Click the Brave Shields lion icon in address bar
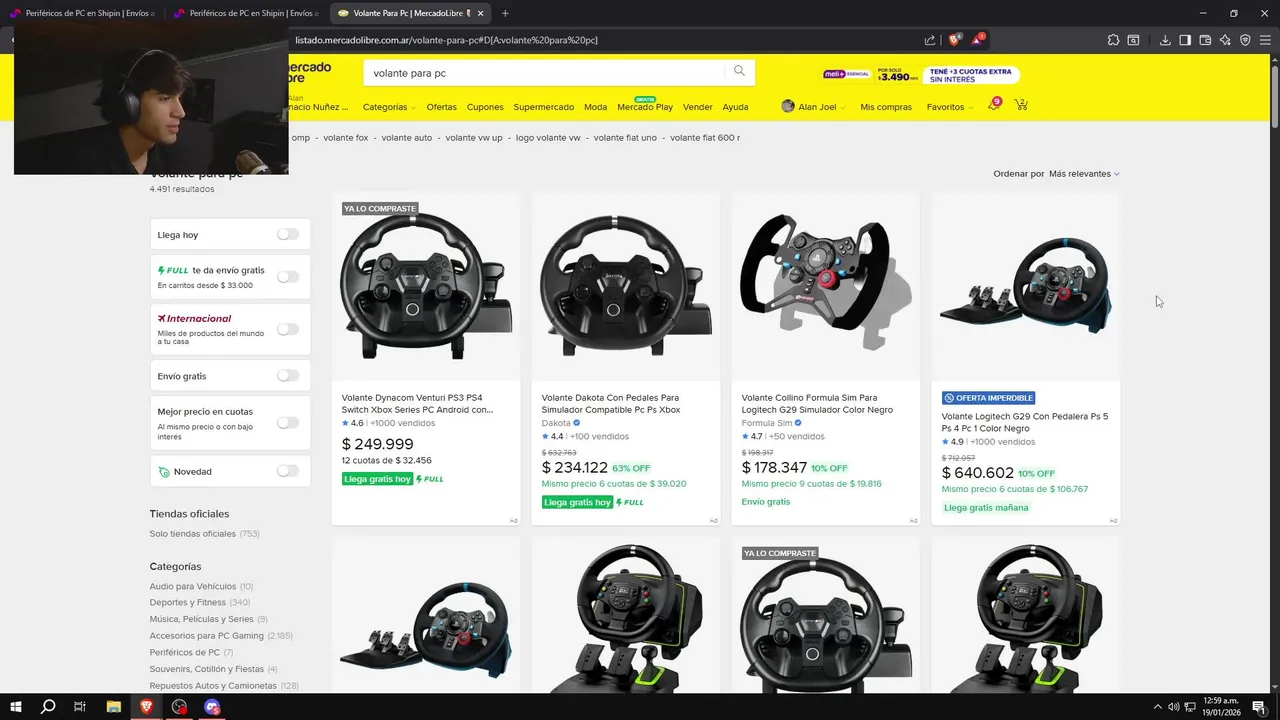This screenshot has height=720, width=1280. click(955, 40)
